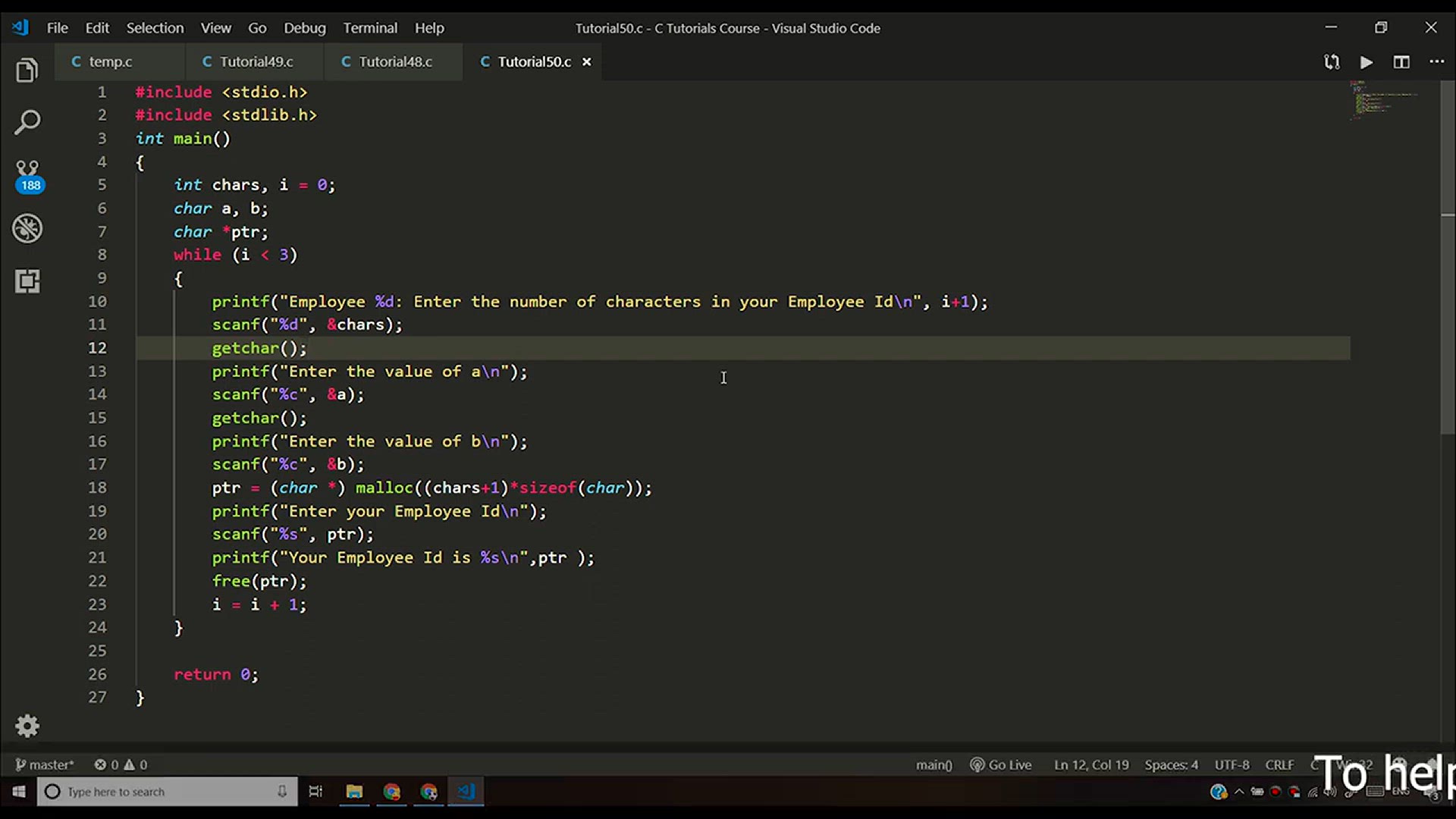The width and height of the screenshot is (1456, 819).
Task: Run code with the play triangle icon
Action: click(x=1367, y=62)
